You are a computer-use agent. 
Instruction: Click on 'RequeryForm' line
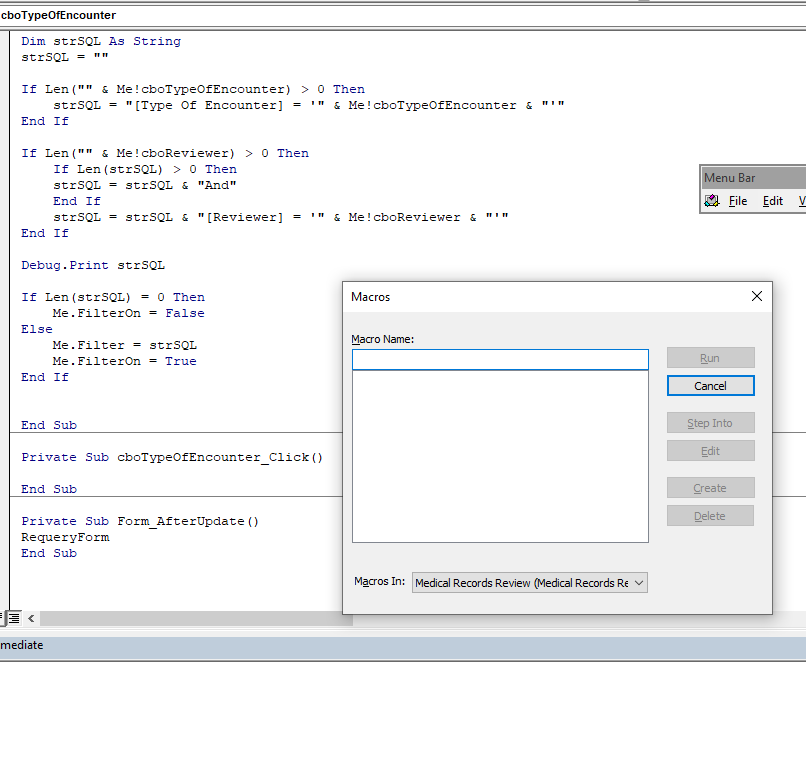pyautogui.click(x=65, y=537)
